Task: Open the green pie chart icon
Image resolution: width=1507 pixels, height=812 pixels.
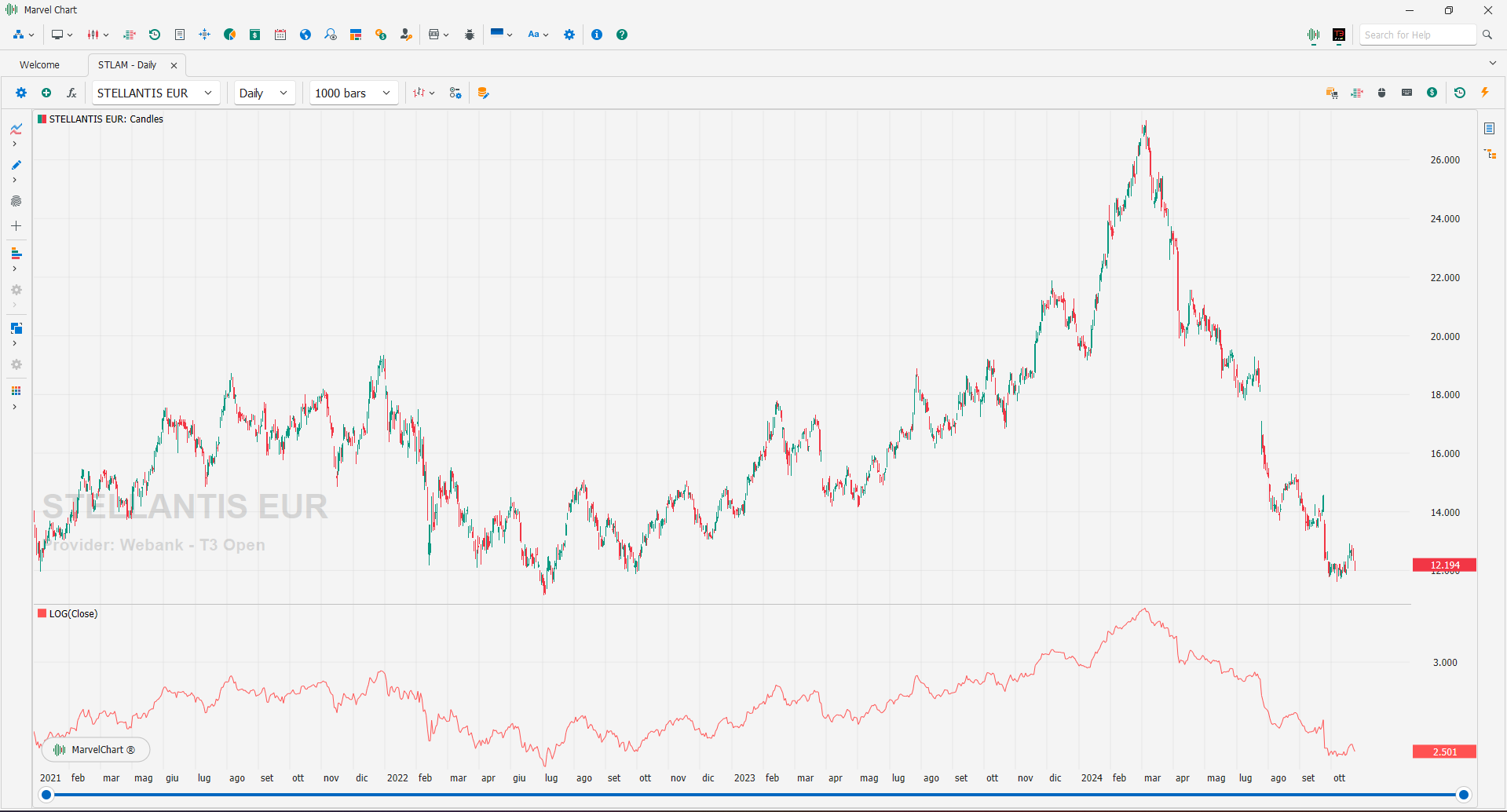Action: tap(230, 35)
